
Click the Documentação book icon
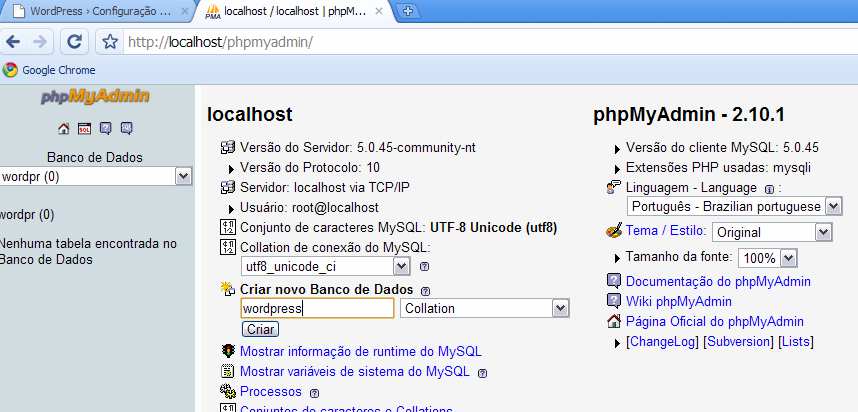click(614, 281)
